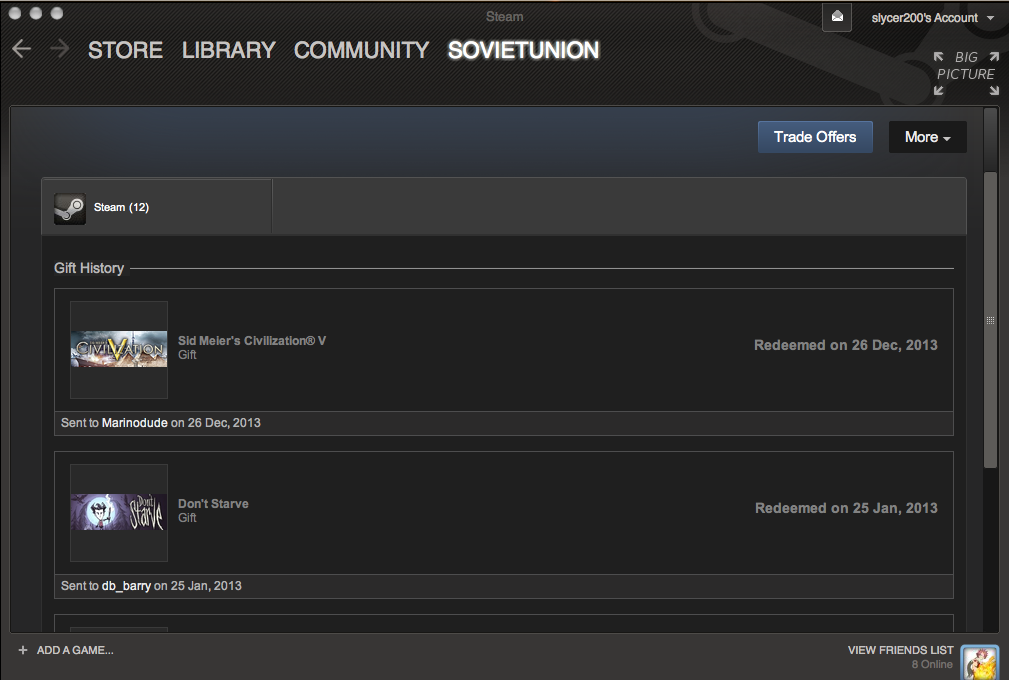Select the Steam (12) inventory tab
The width and height of the screenshot is (1009, 680).
157,207
